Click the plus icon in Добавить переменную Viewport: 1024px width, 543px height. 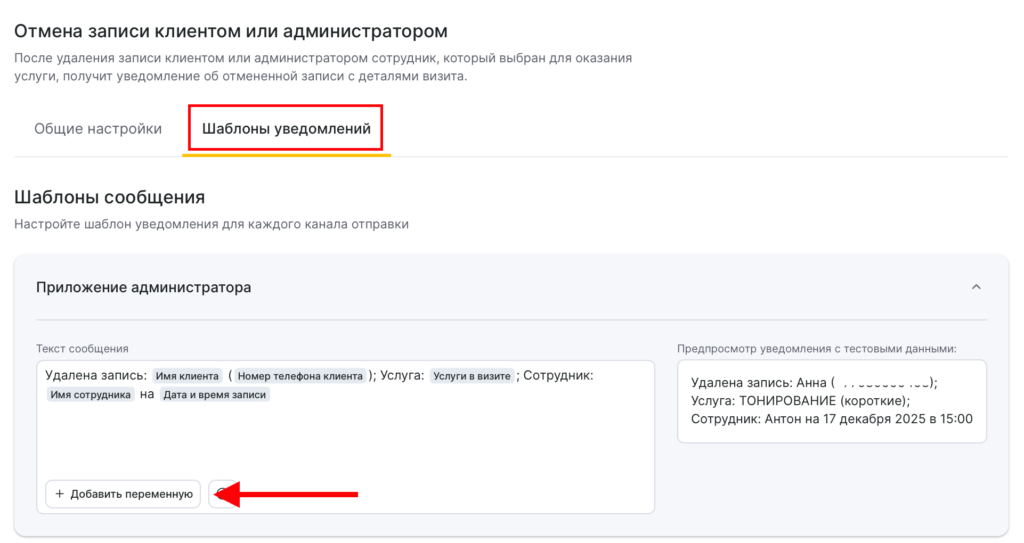pos(60,494)
